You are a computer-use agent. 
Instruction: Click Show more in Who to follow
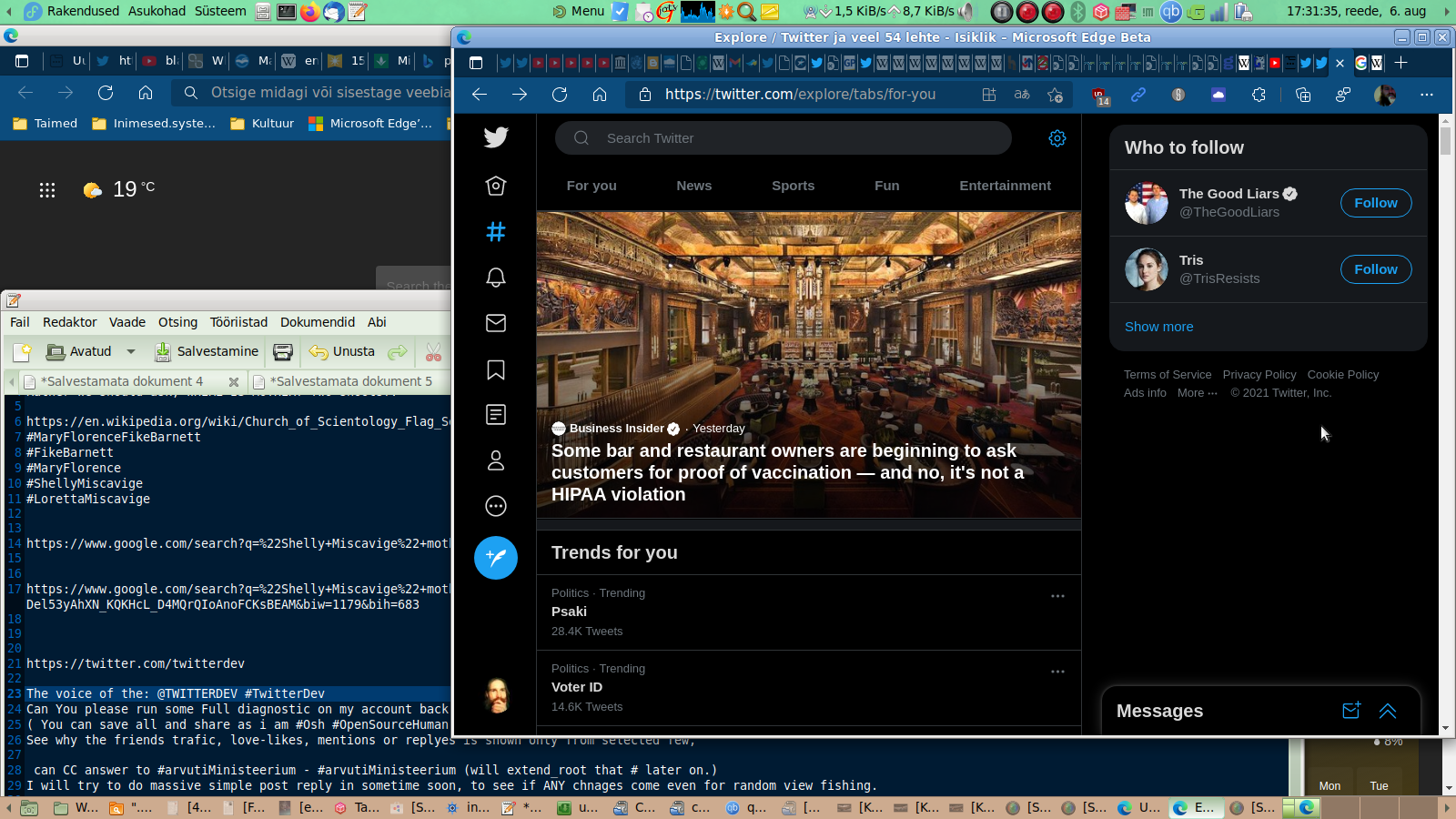tap(1158, 327)
